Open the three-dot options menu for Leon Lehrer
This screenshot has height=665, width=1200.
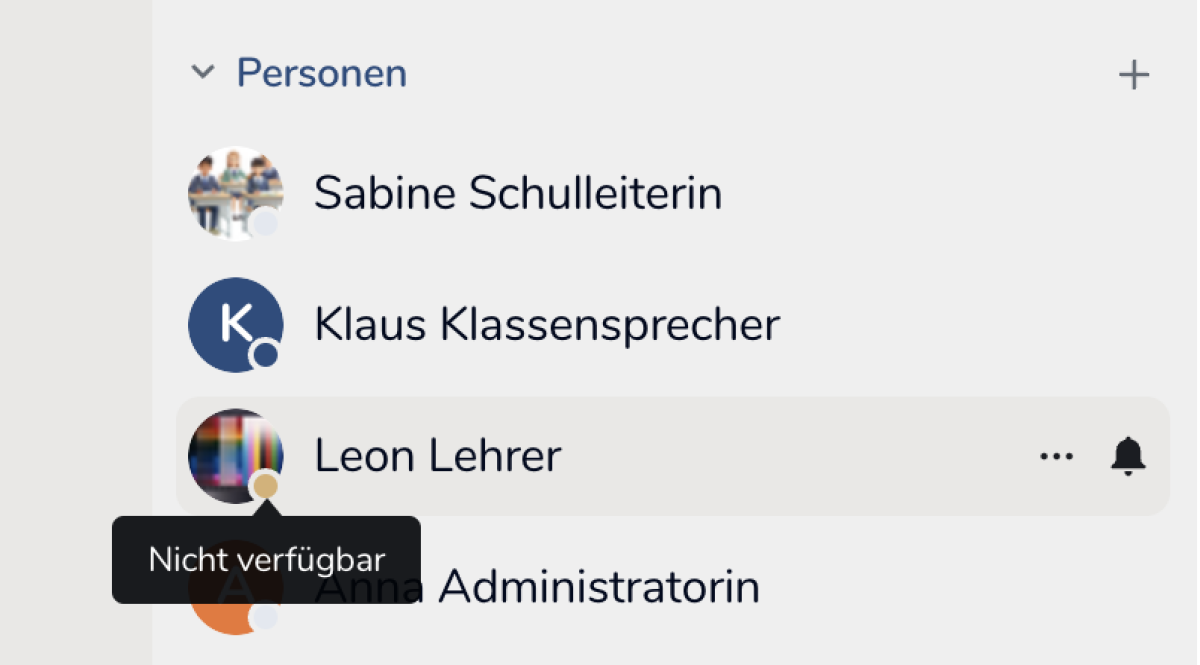[x=1056, y=456]
